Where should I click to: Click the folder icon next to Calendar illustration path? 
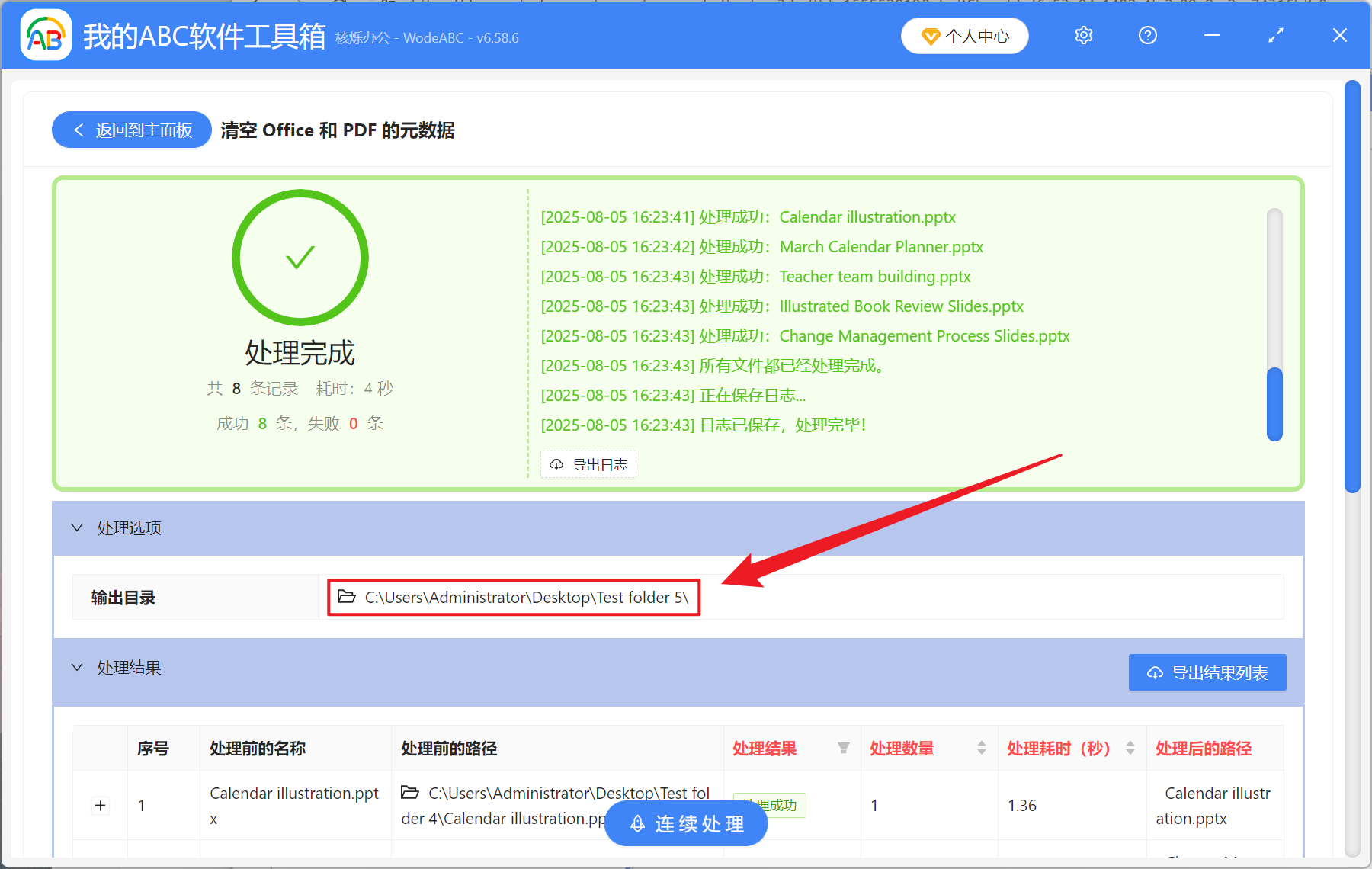(409, 794)
